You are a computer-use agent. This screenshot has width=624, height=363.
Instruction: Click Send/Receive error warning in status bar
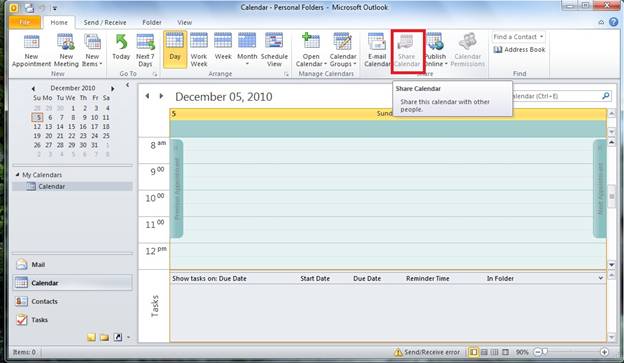(x=427, y=352)
